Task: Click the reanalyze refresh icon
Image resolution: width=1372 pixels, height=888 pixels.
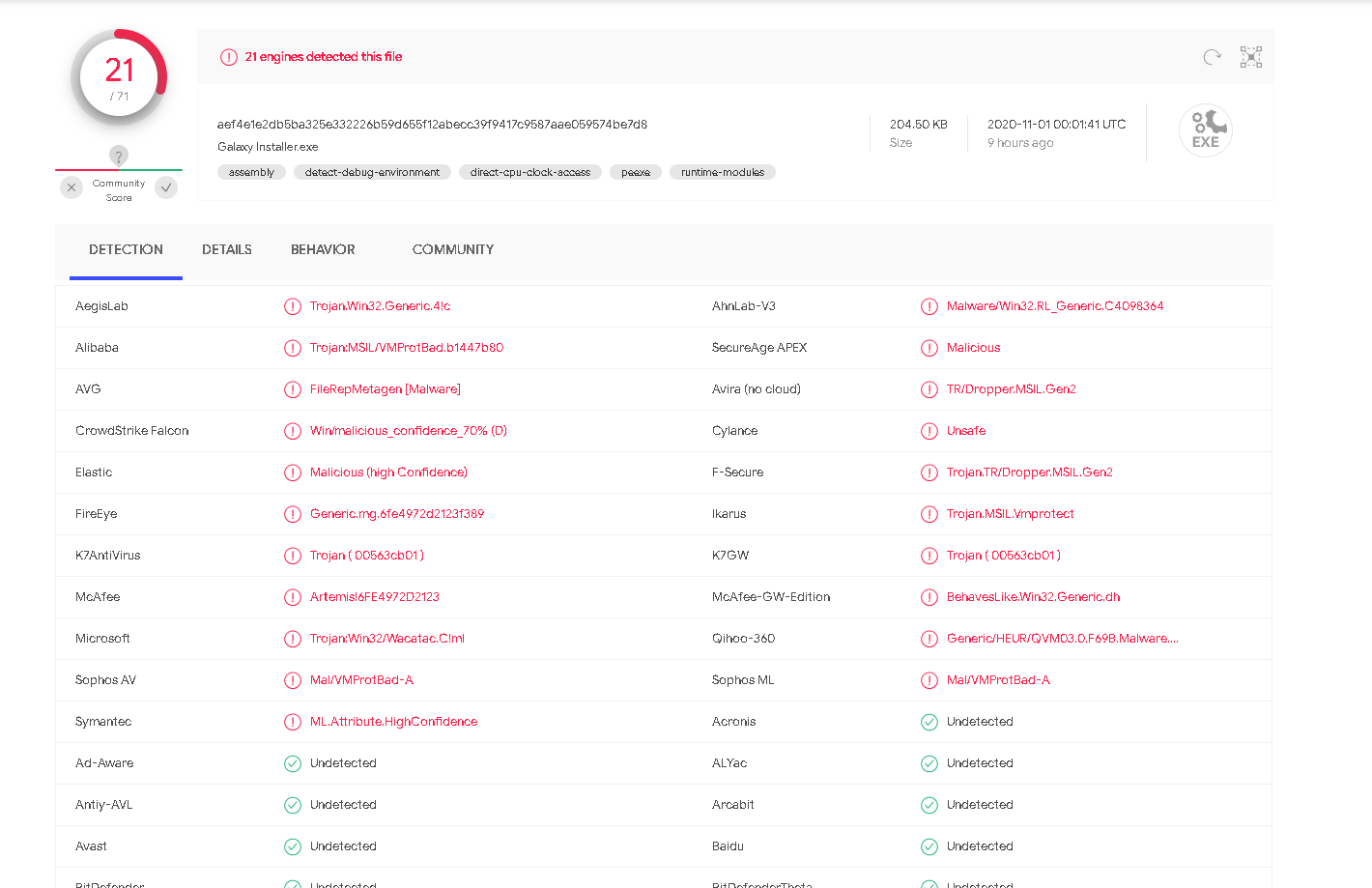Action: 1212,57
